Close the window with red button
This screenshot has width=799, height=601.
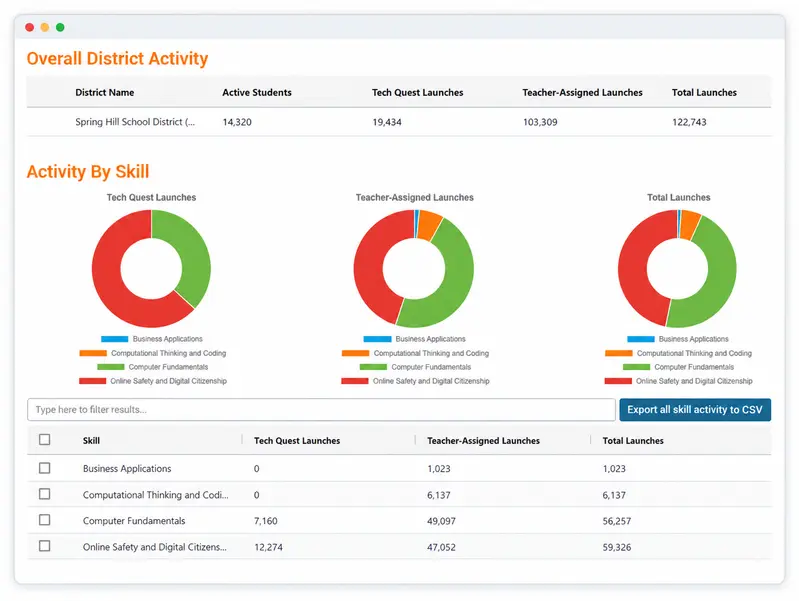[x=30, y=27]
